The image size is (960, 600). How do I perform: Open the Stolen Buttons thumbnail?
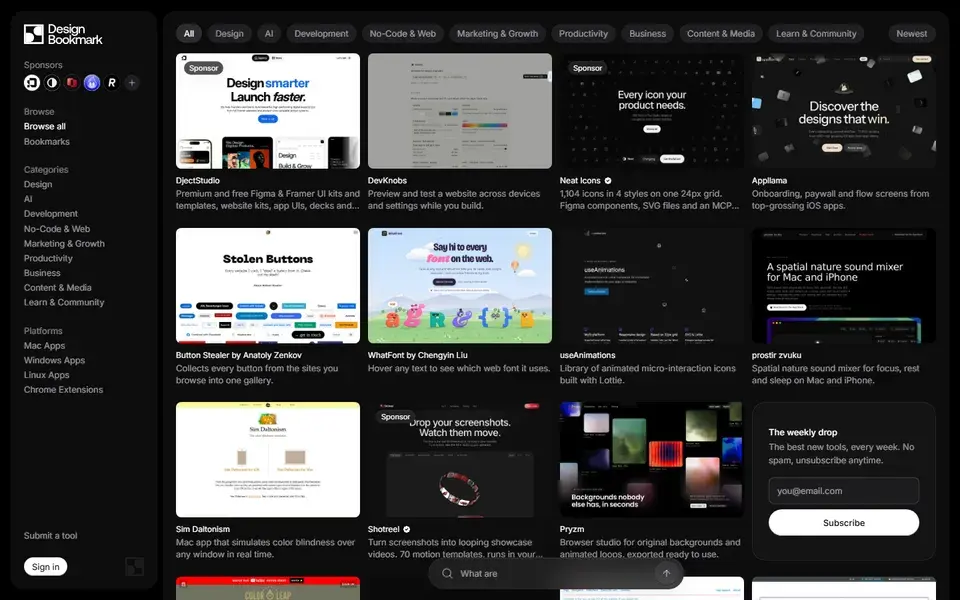tap(268, 285)
